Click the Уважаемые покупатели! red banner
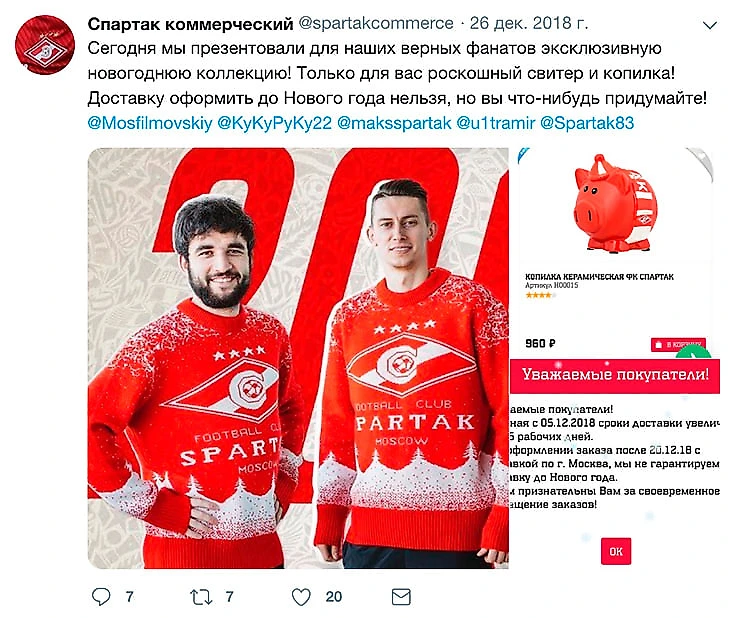The height and width of the screenshot is (618, 730). point(615,375)
